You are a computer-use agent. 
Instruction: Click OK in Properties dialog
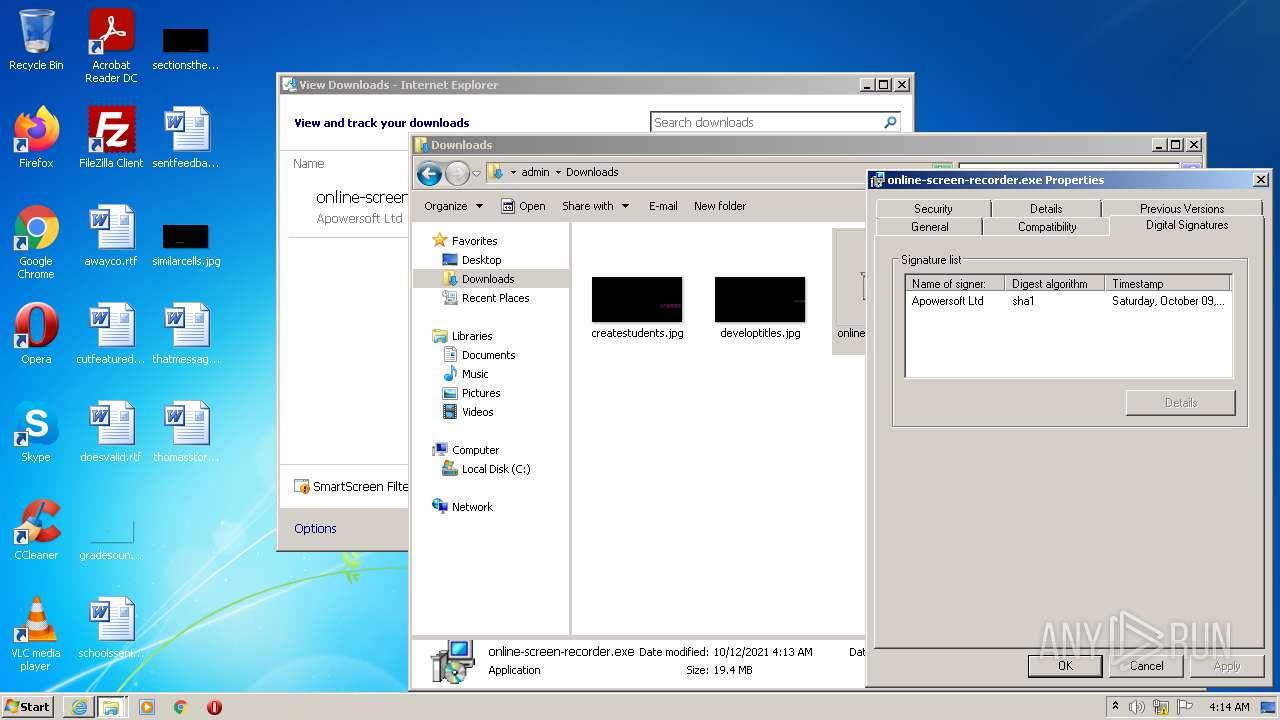pos(1065,665)
